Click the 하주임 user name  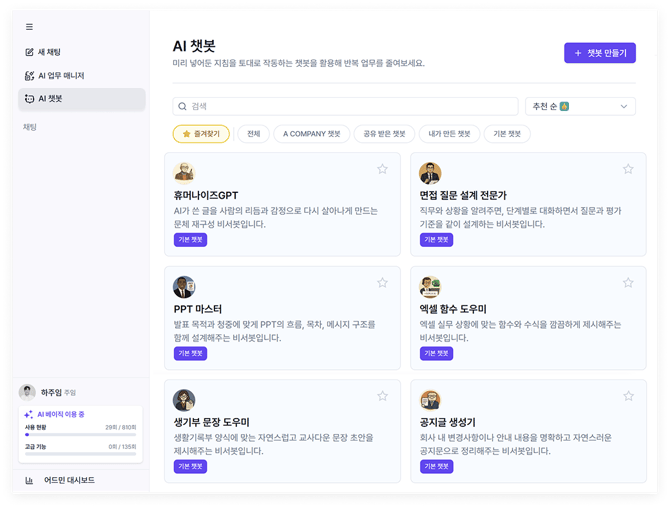point(51,392)
